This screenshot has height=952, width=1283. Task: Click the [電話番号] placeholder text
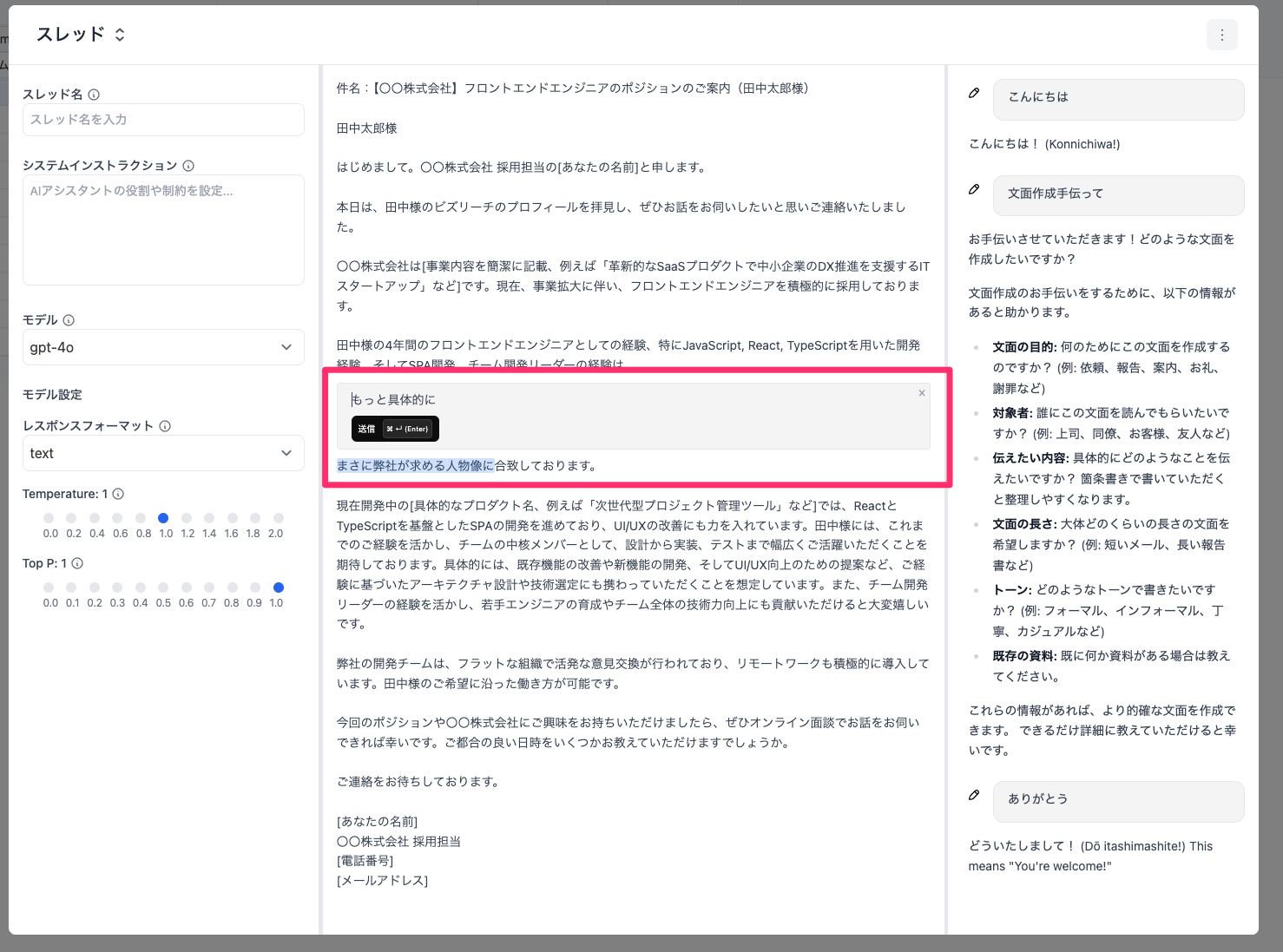(365, 861)
